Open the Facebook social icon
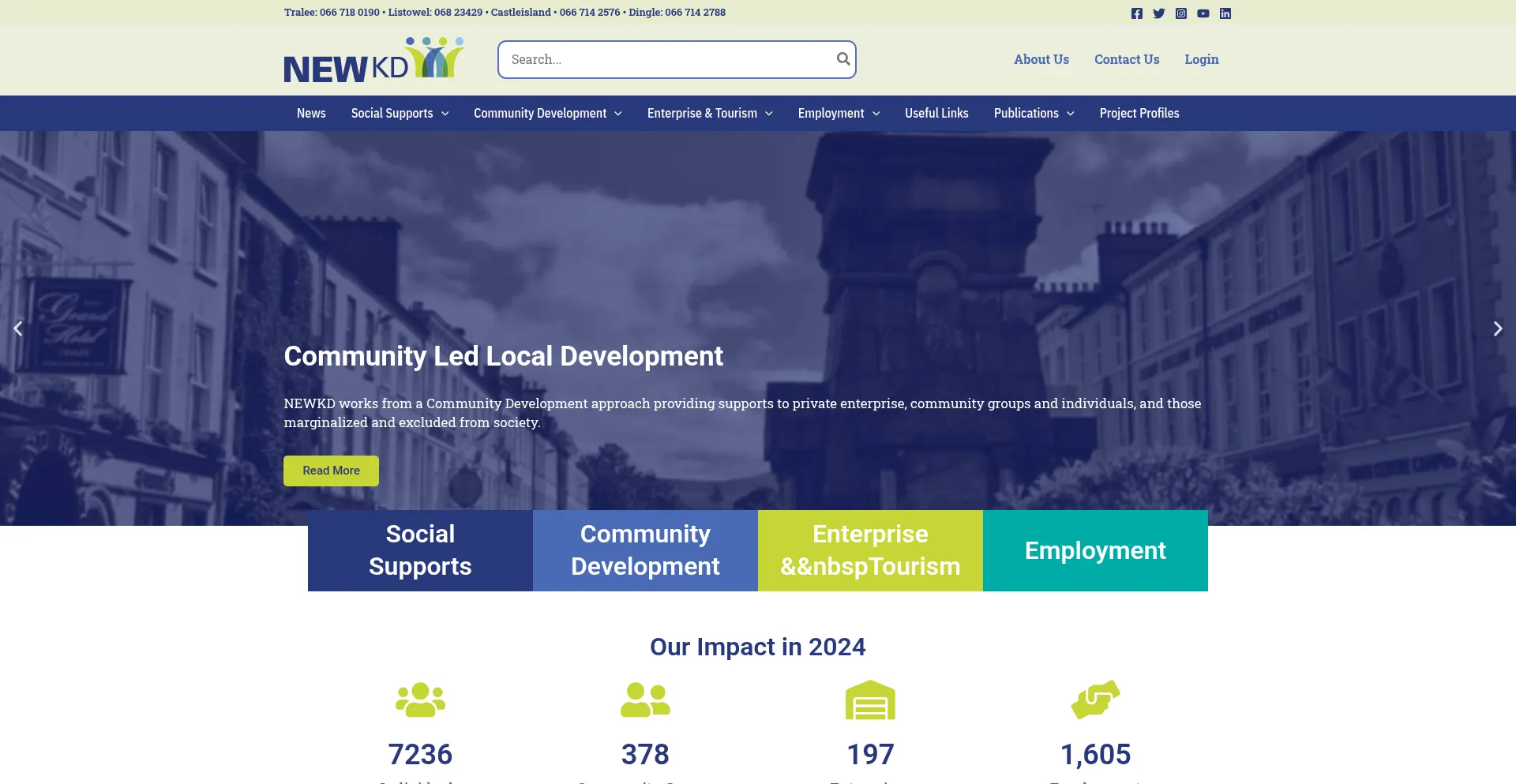Image resolution: width=1516 pixels, height=784 pixels. 1136,13
